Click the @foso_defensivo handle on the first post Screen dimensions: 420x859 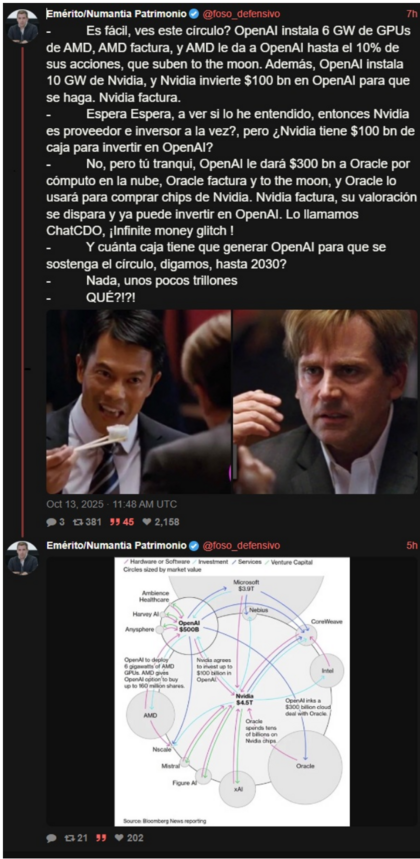click(x=241, y=14)
